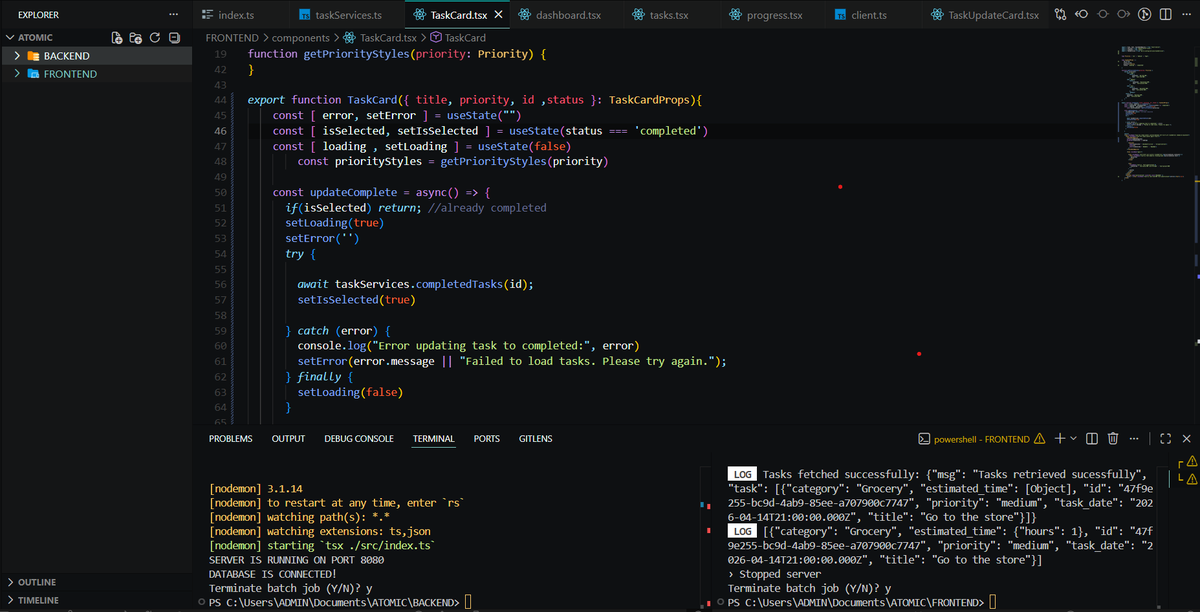Open terminal panel more actions ellipsis
Image resolution: width=1200 pixels, height=612 pixels.
pyautogui.click(x=1134, y=438)
